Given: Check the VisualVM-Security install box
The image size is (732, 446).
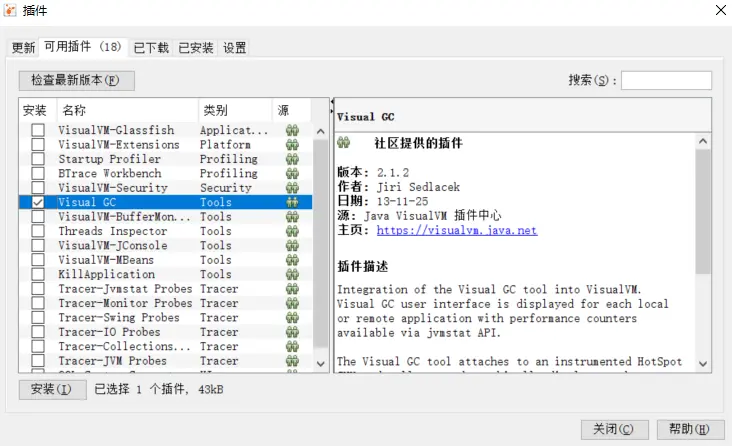Looking at the screenshot, I should pos(38,188).
